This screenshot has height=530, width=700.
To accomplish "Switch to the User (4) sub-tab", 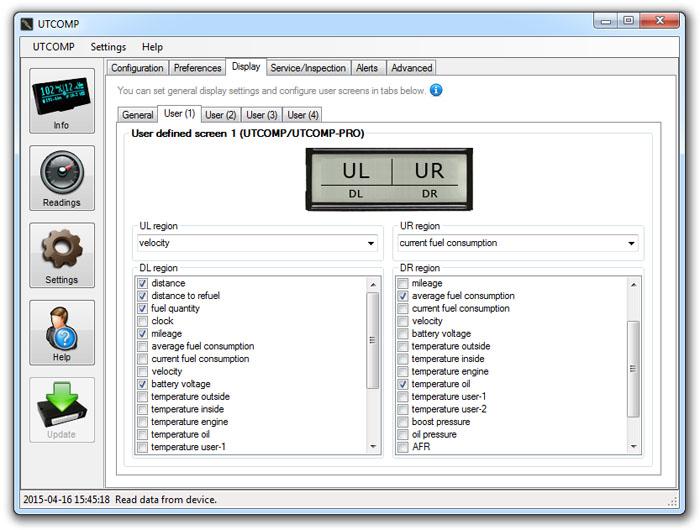I will (303, 115).
